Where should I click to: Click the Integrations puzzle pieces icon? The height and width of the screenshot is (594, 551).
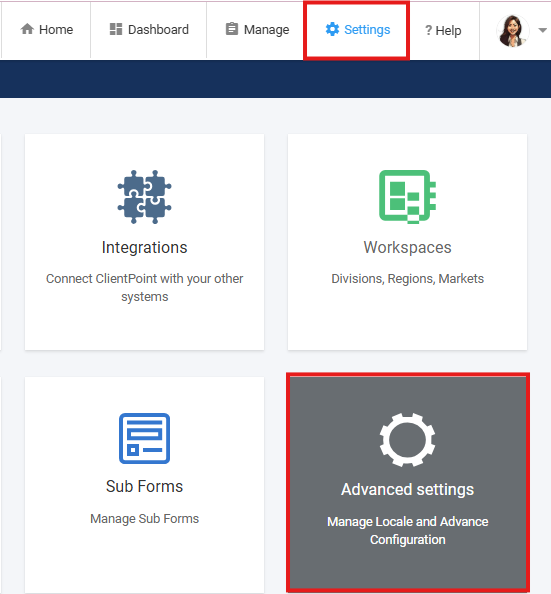(144, 197)
